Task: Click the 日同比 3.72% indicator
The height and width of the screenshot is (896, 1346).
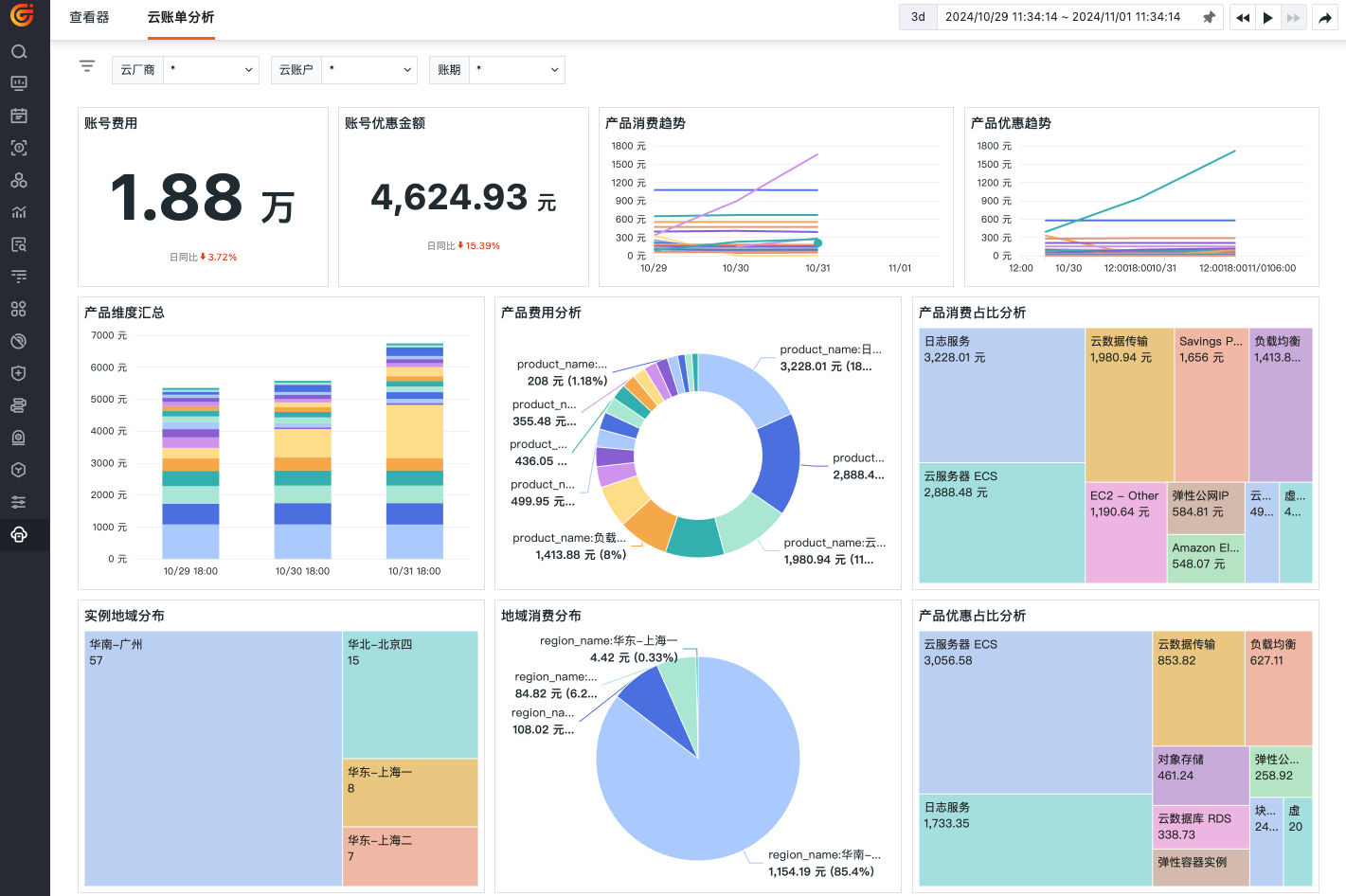Action: pos(203,257)
